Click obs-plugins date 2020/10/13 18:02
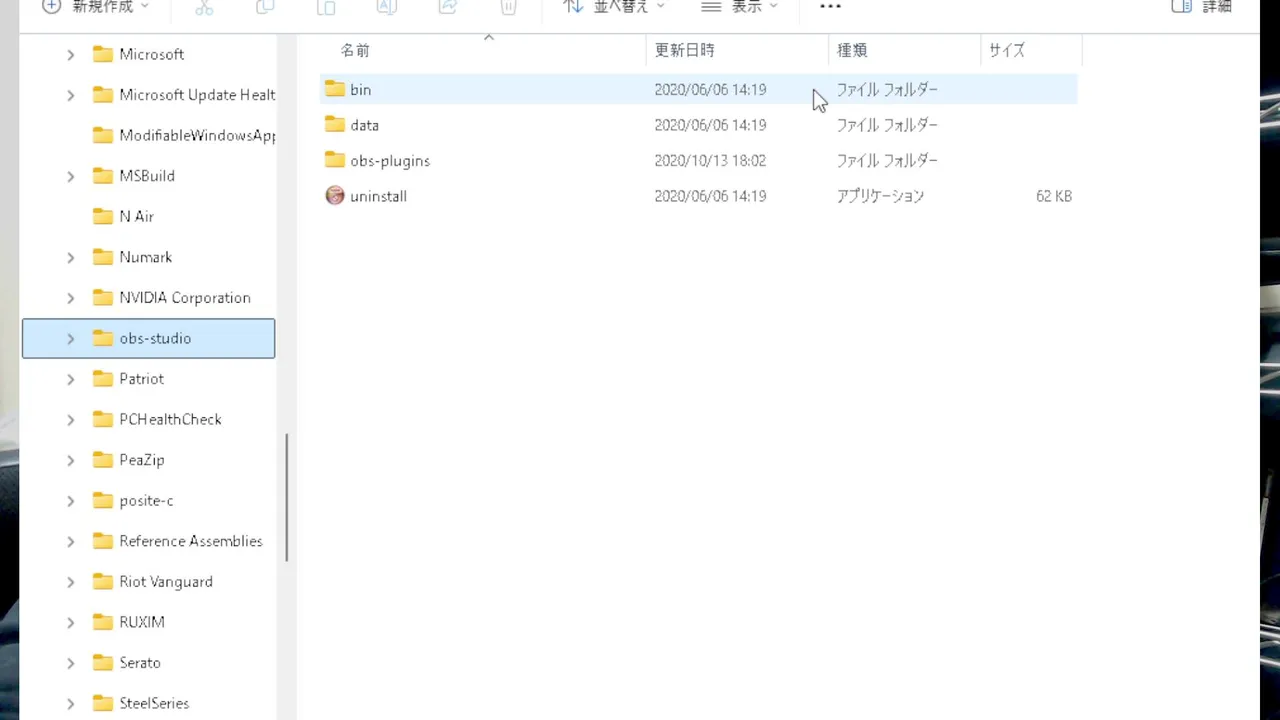The width and height of the screenshot is (1280, 720). click(710, 160)
